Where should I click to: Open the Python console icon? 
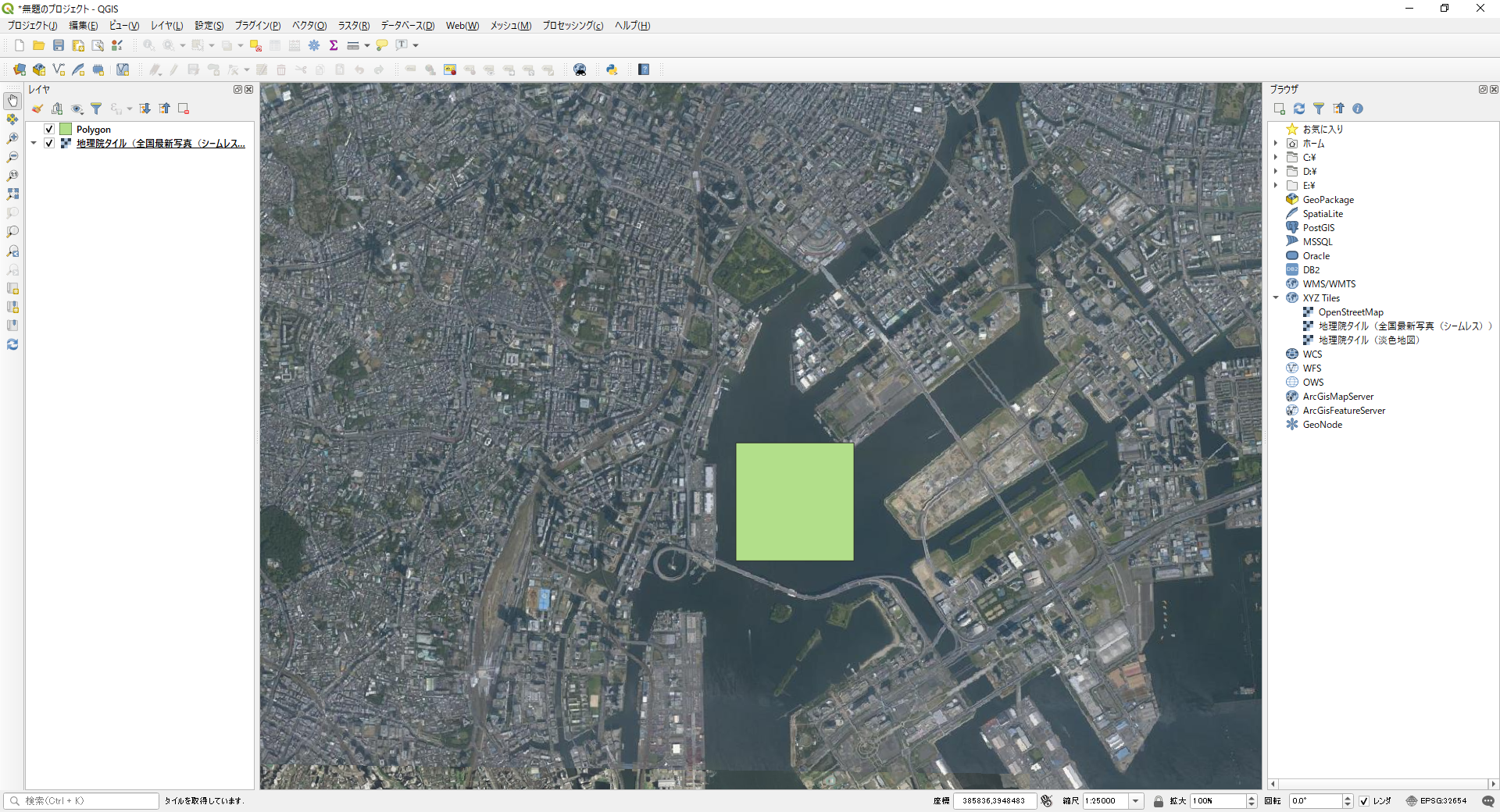tap(612, 69)
